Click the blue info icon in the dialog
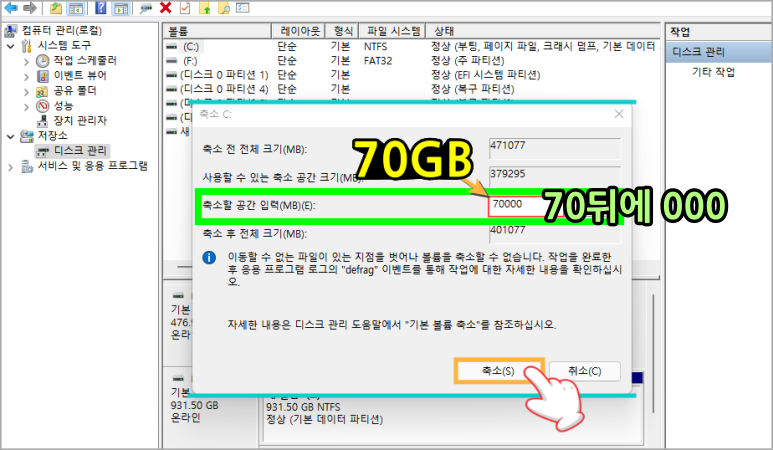Image resolution: width=773 pixels, height=450 pixels. (x=209, y=257)
